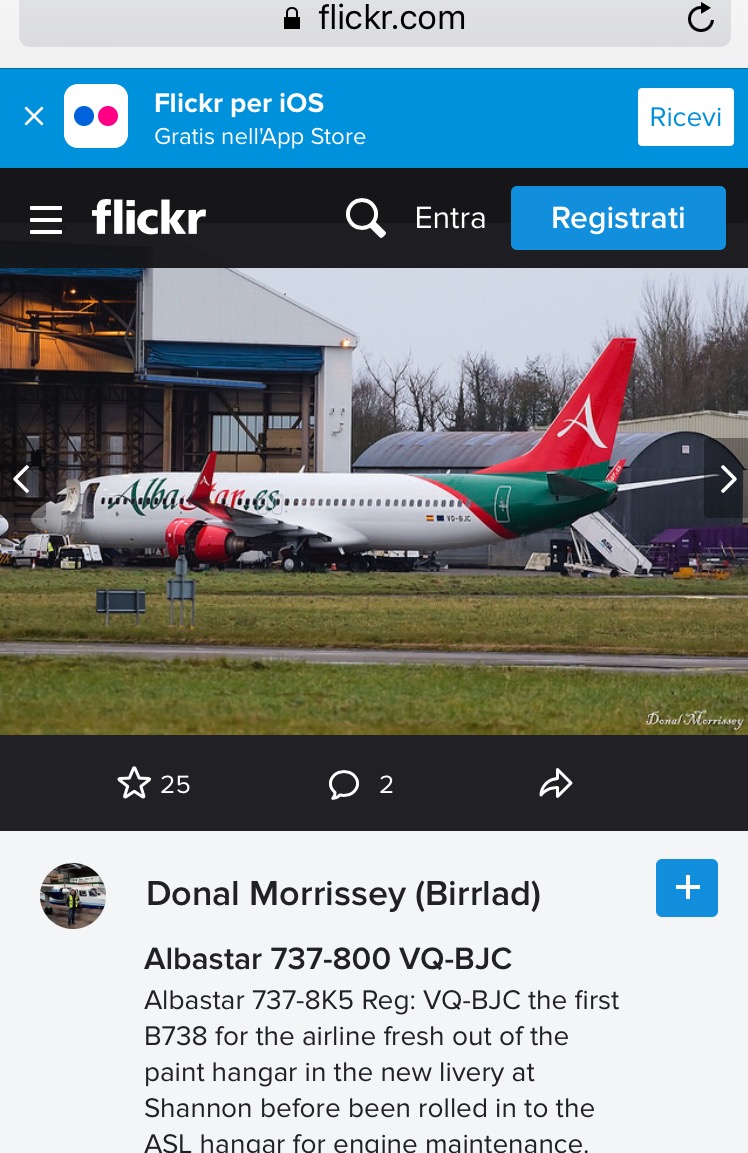
Task: Tap Donal Morrissey's profile avatar
Action: (73, 895)
